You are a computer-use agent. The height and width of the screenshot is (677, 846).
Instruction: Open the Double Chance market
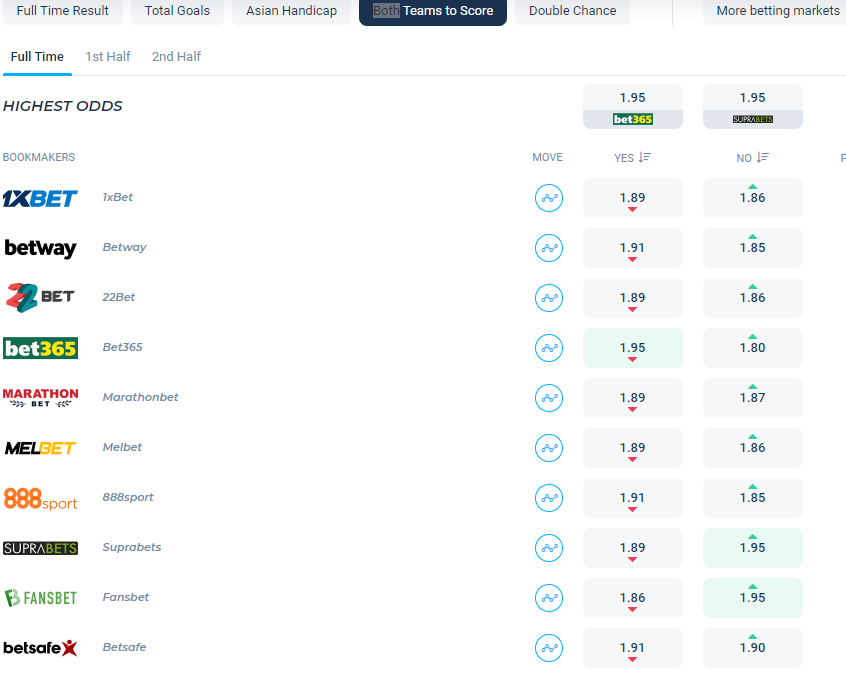[573, 11]
